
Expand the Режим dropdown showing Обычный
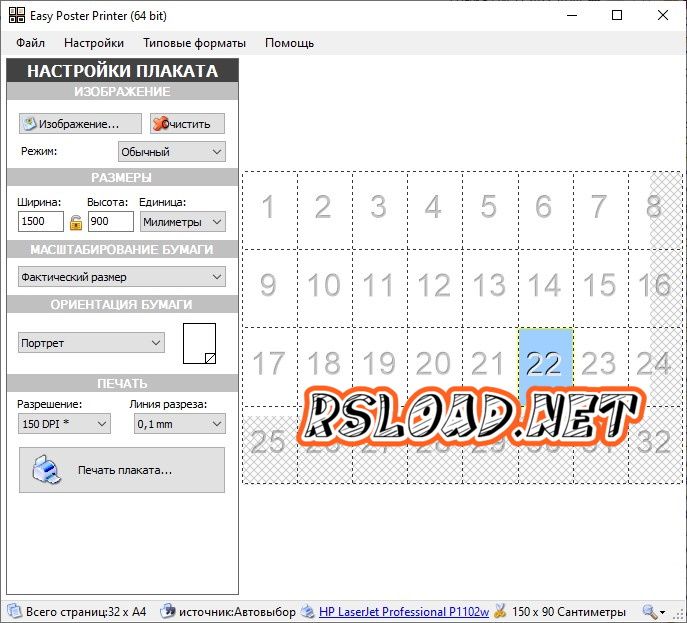pyautogui.click(x=172, y=152)
